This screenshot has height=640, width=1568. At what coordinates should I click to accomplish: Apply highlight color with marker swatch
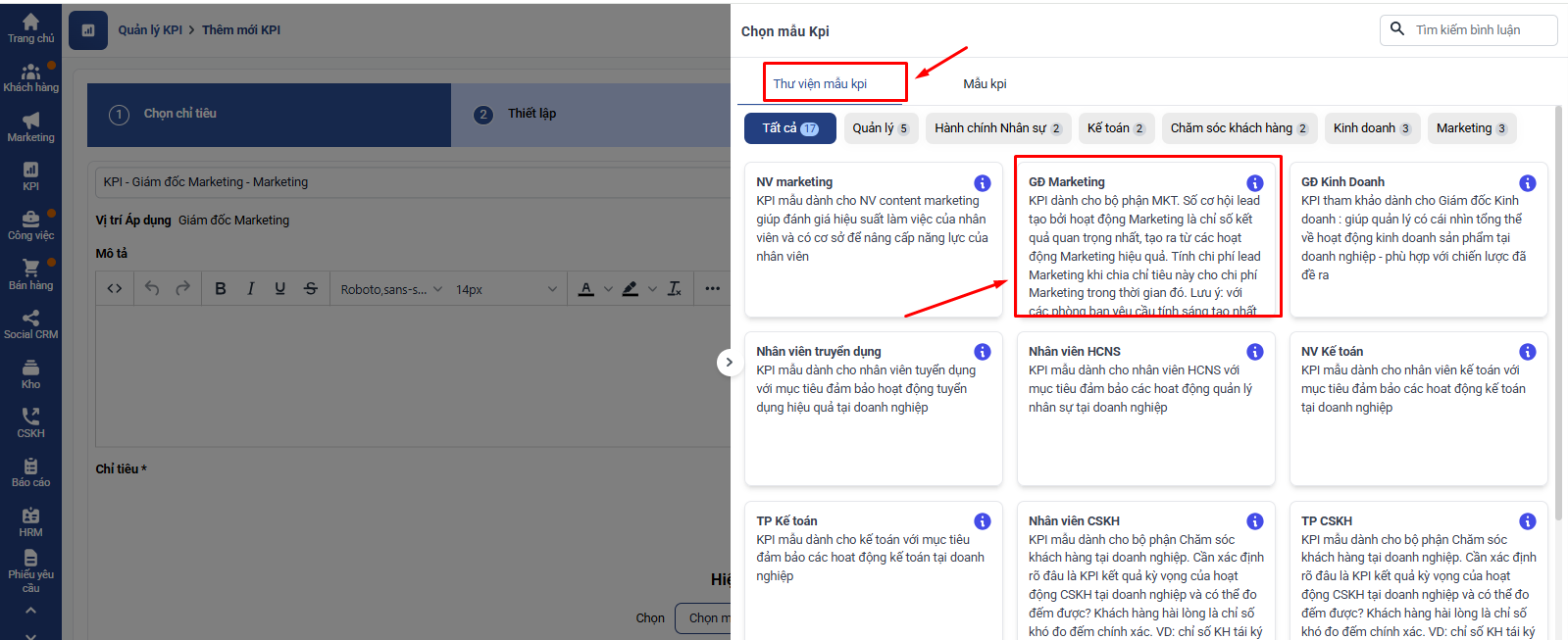tap(631, 288)
